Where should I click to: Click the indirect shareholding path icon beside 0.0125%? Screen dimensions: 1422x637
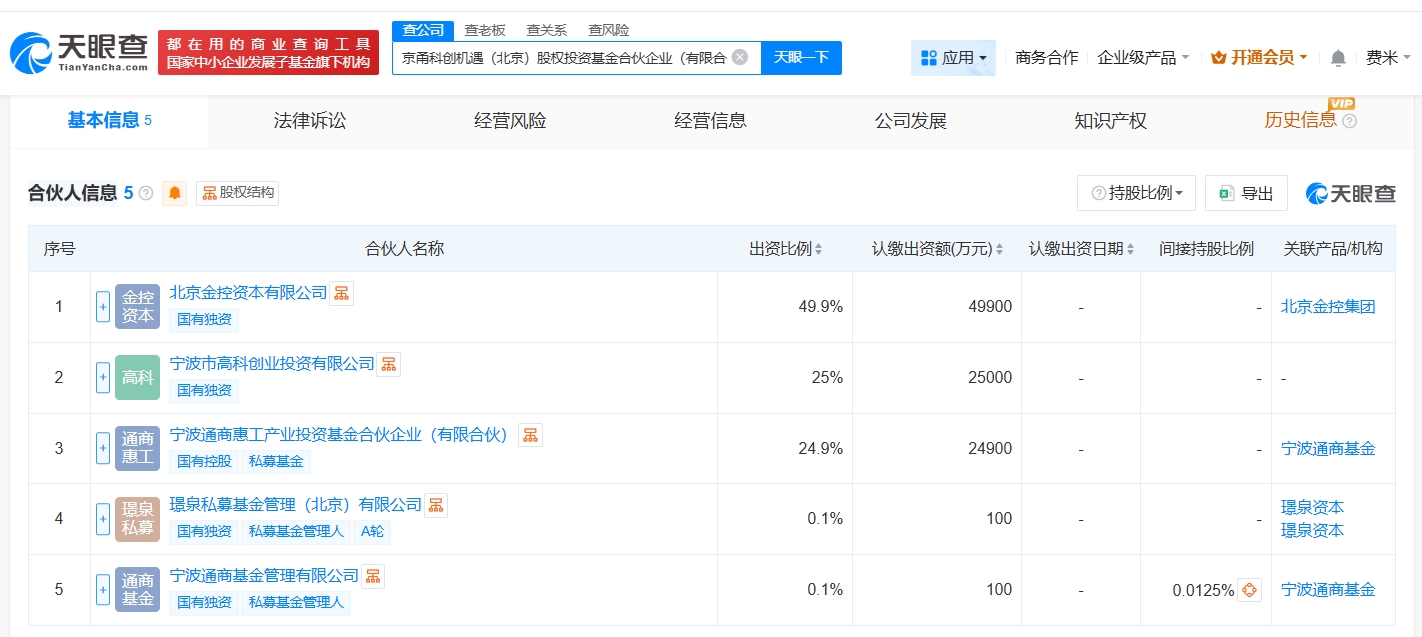[1249, 590]
